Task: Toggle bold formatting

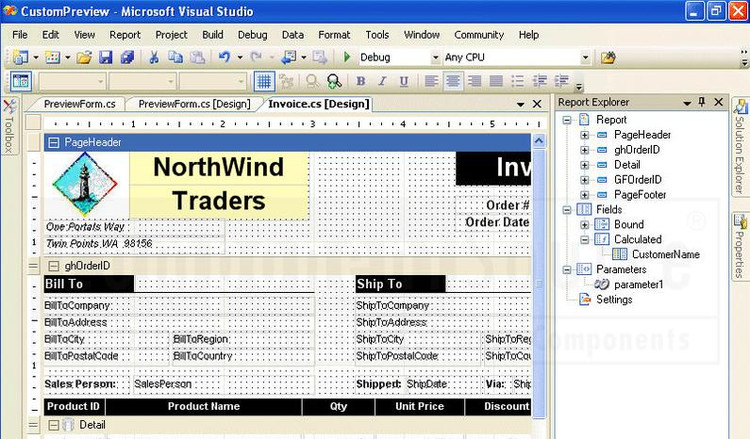Action: 361,81
